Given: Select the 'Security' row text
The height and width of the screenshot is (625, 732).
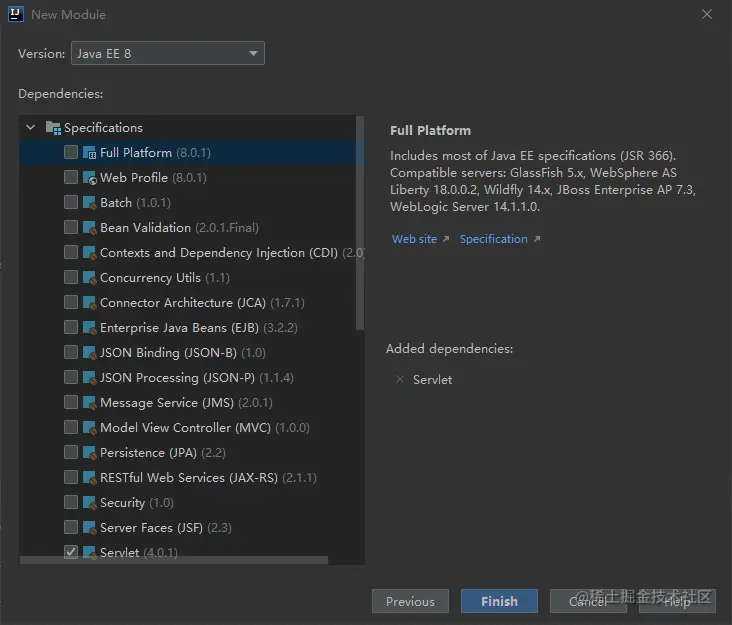Looking at the screenshot, I should coord(122,503).
